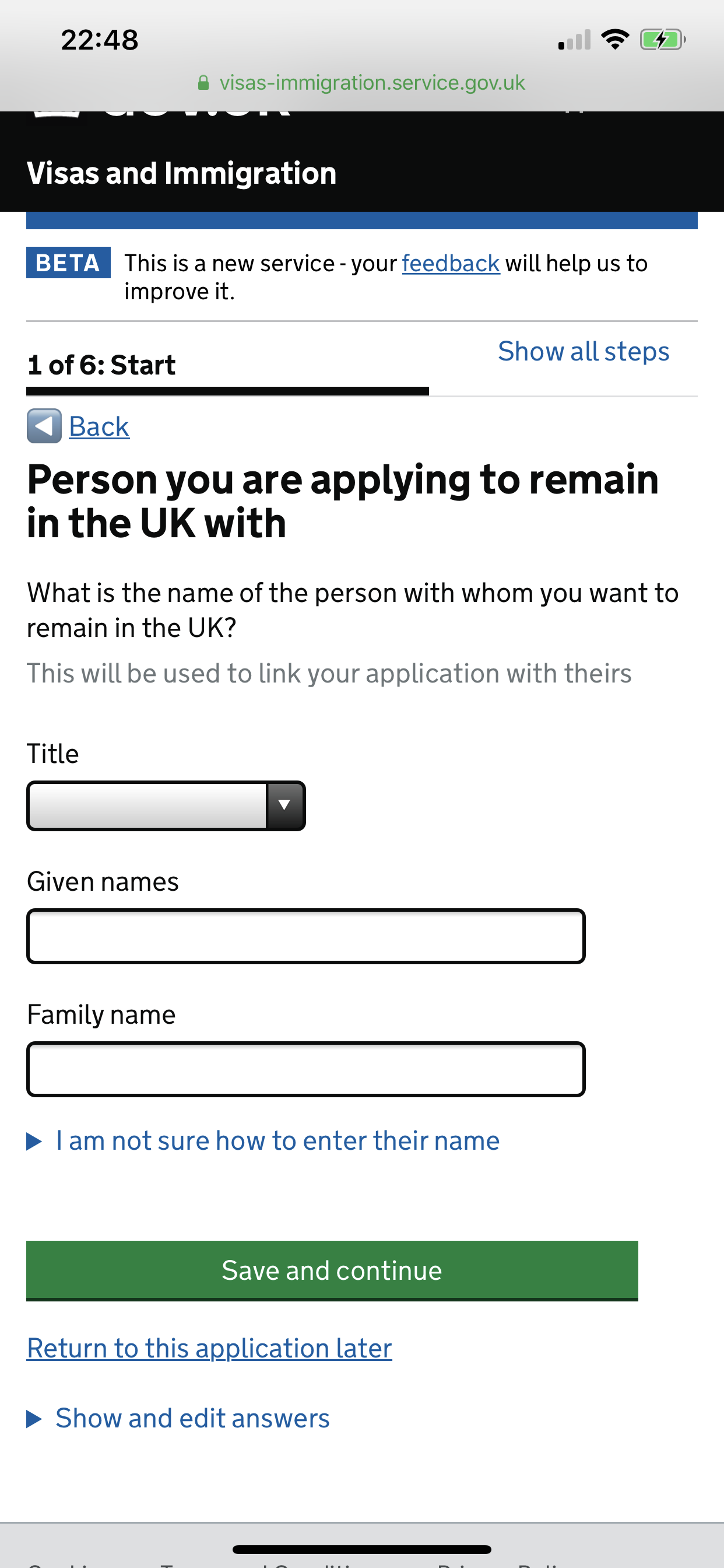Tap the Visas and Immigration header title

[x=181, y=173]
